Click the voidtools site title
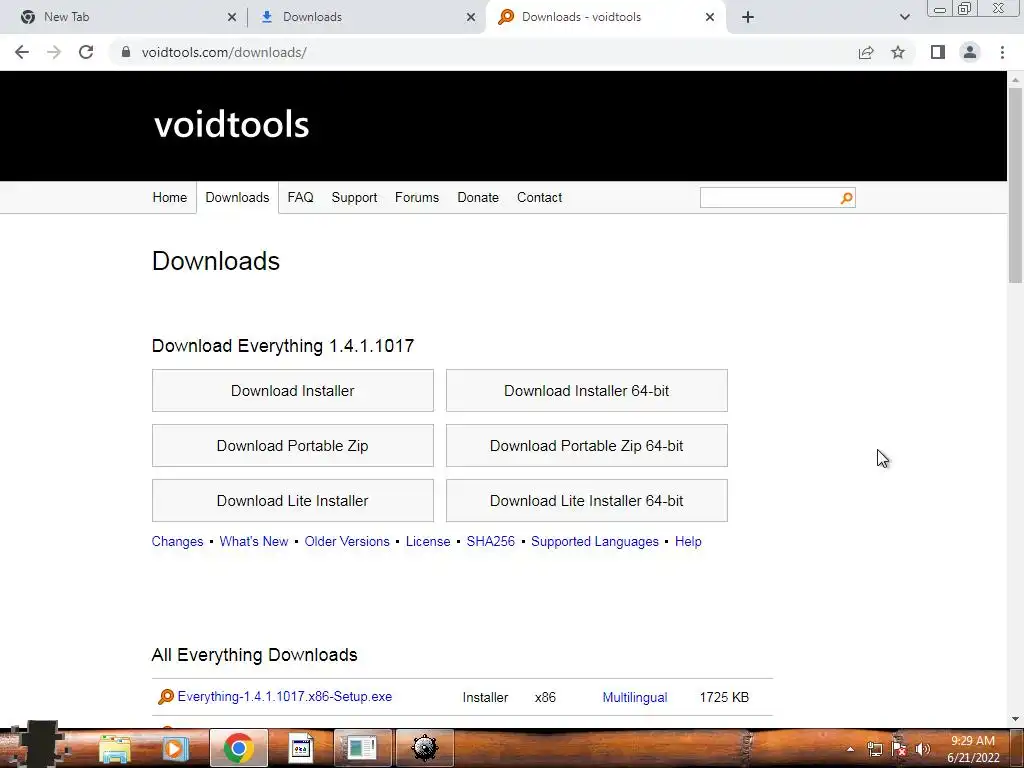1024x768 pixels. (231, 124)
